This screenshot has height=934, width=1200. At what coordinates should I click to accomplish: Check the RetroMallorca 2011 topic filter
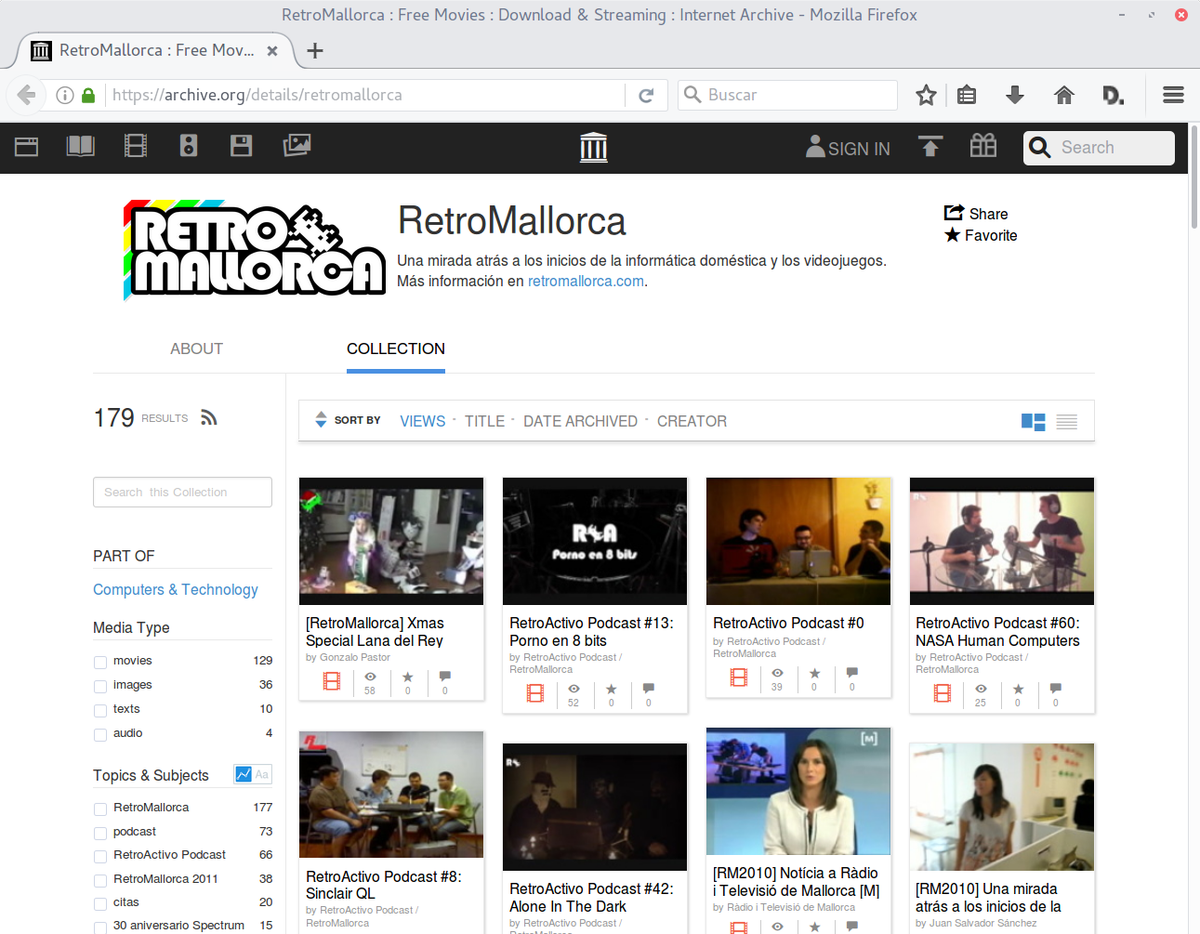pos(100,880)
